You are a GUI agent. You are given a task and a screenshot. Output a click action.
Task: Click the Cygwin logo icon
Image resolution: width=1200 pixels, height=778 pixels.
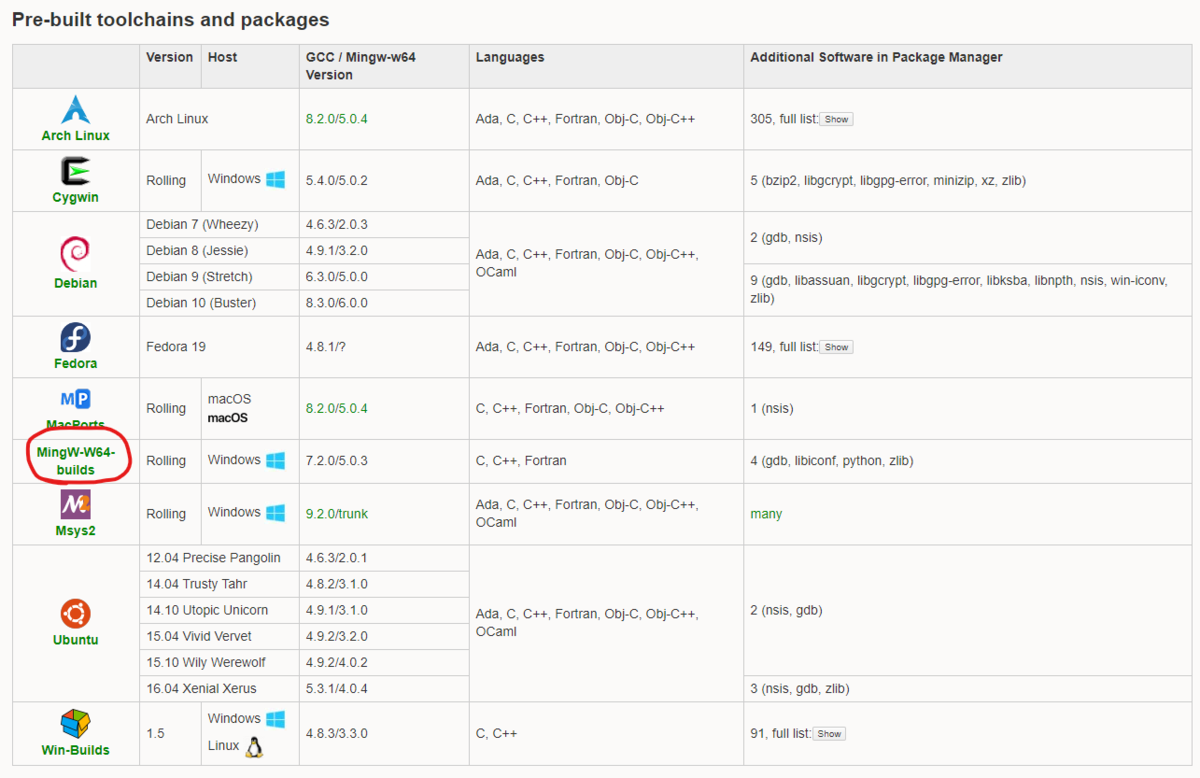pos(76,172)
